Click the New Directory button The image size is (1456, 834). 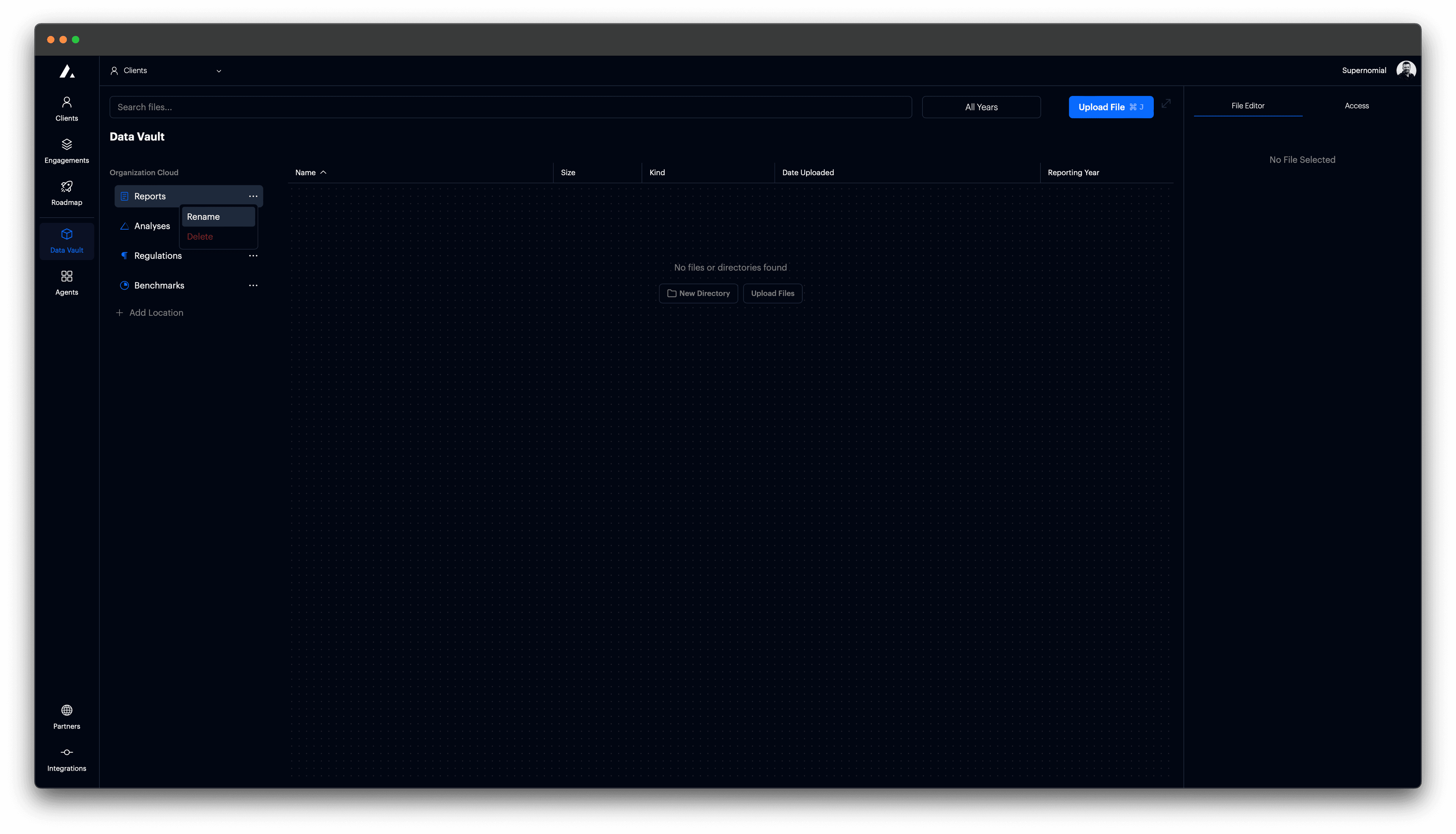click(698, 293)
